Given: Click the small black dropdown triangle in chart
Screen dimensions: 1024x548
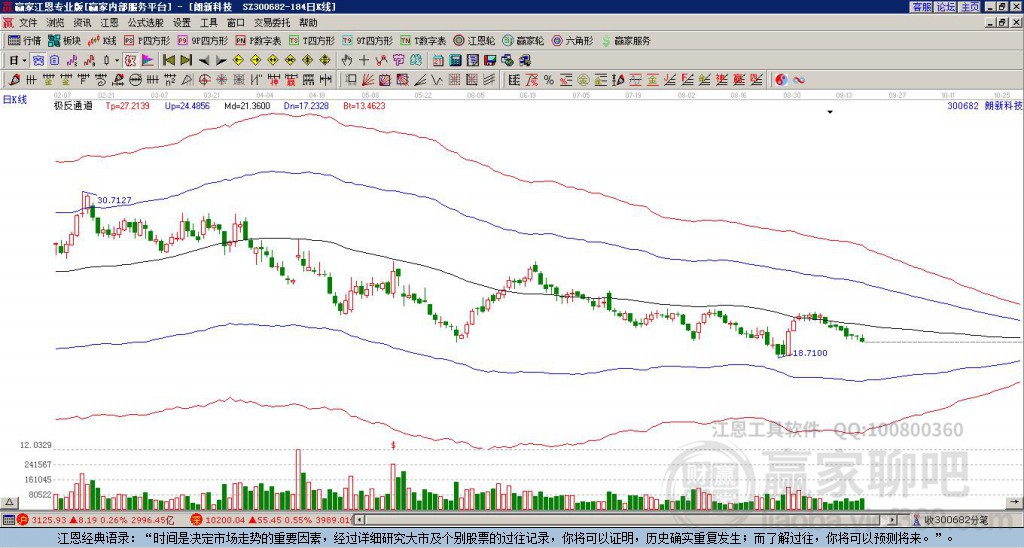Looking at the screenshot, I should [830, 112].
